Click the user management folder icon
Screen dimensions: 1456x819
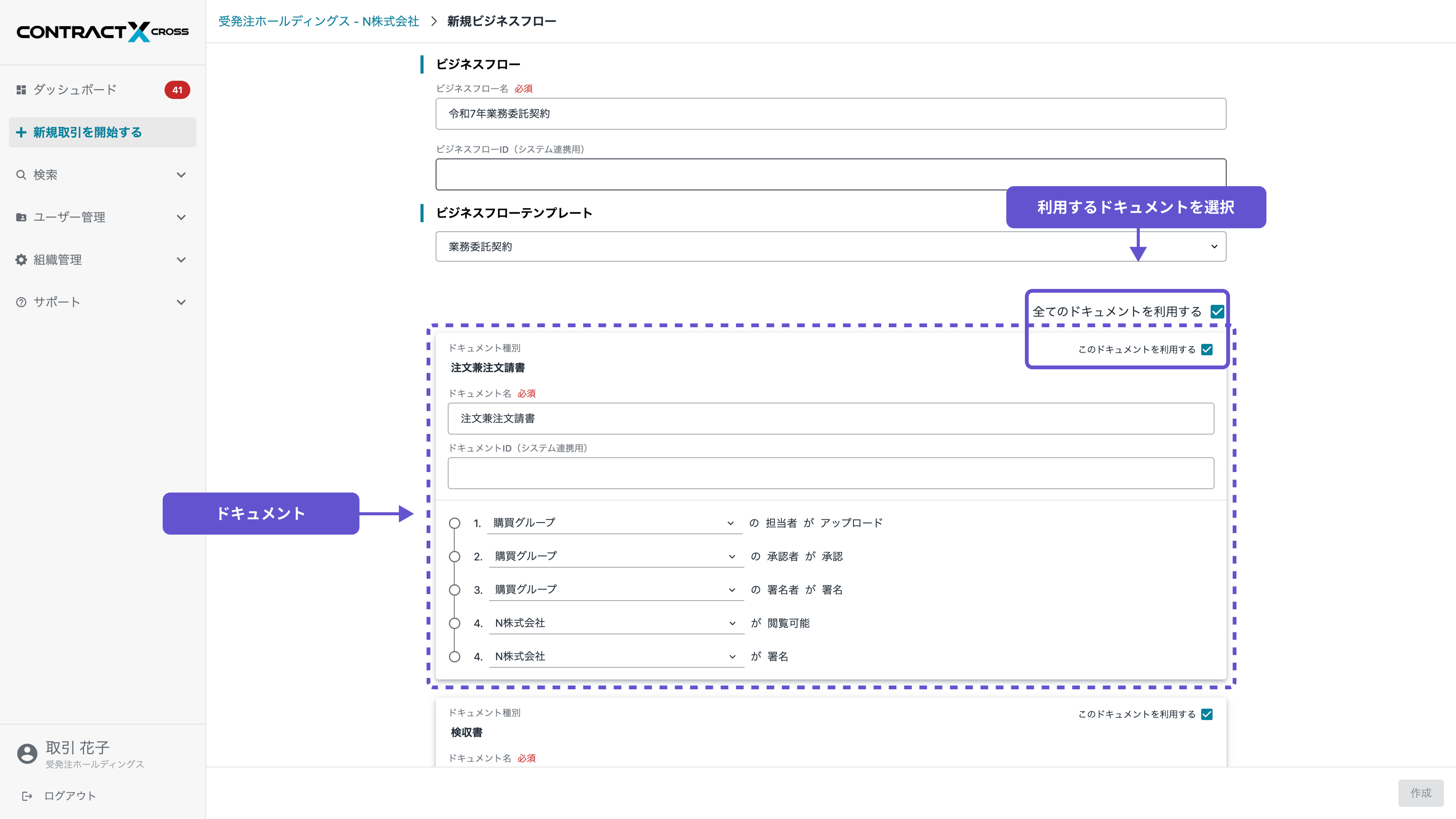[x=21, y=217]
